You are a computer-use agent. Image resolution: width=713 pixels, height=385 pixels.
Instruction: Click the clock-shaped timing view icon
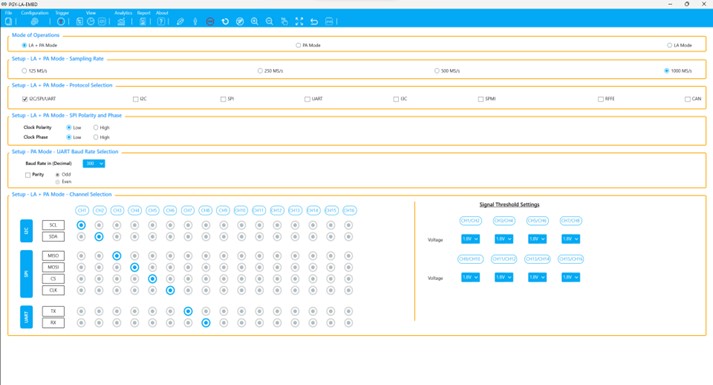tap(91, 21)
